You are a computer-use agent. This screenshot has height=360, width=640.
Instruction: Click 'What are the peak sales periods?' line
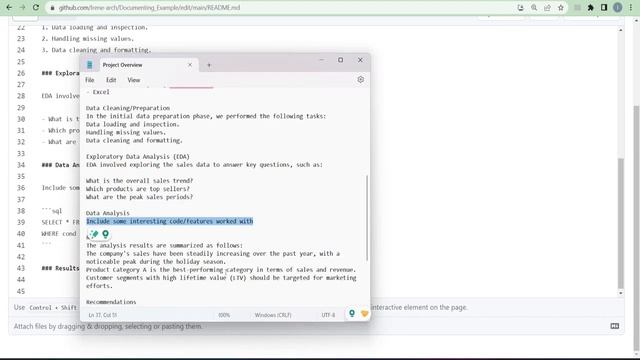tap(139, 197)
